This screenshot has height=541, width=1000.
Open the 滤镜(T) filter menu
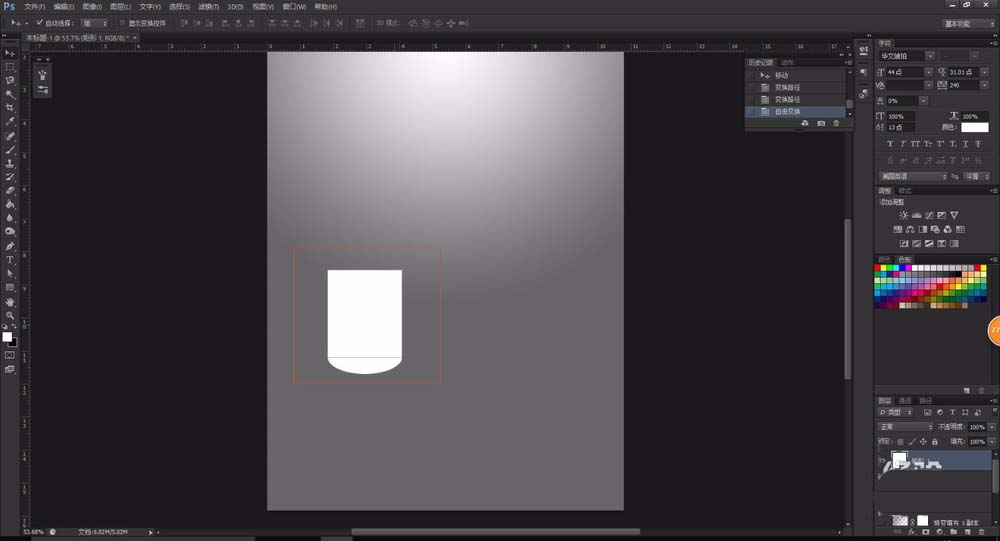point(209,7)
